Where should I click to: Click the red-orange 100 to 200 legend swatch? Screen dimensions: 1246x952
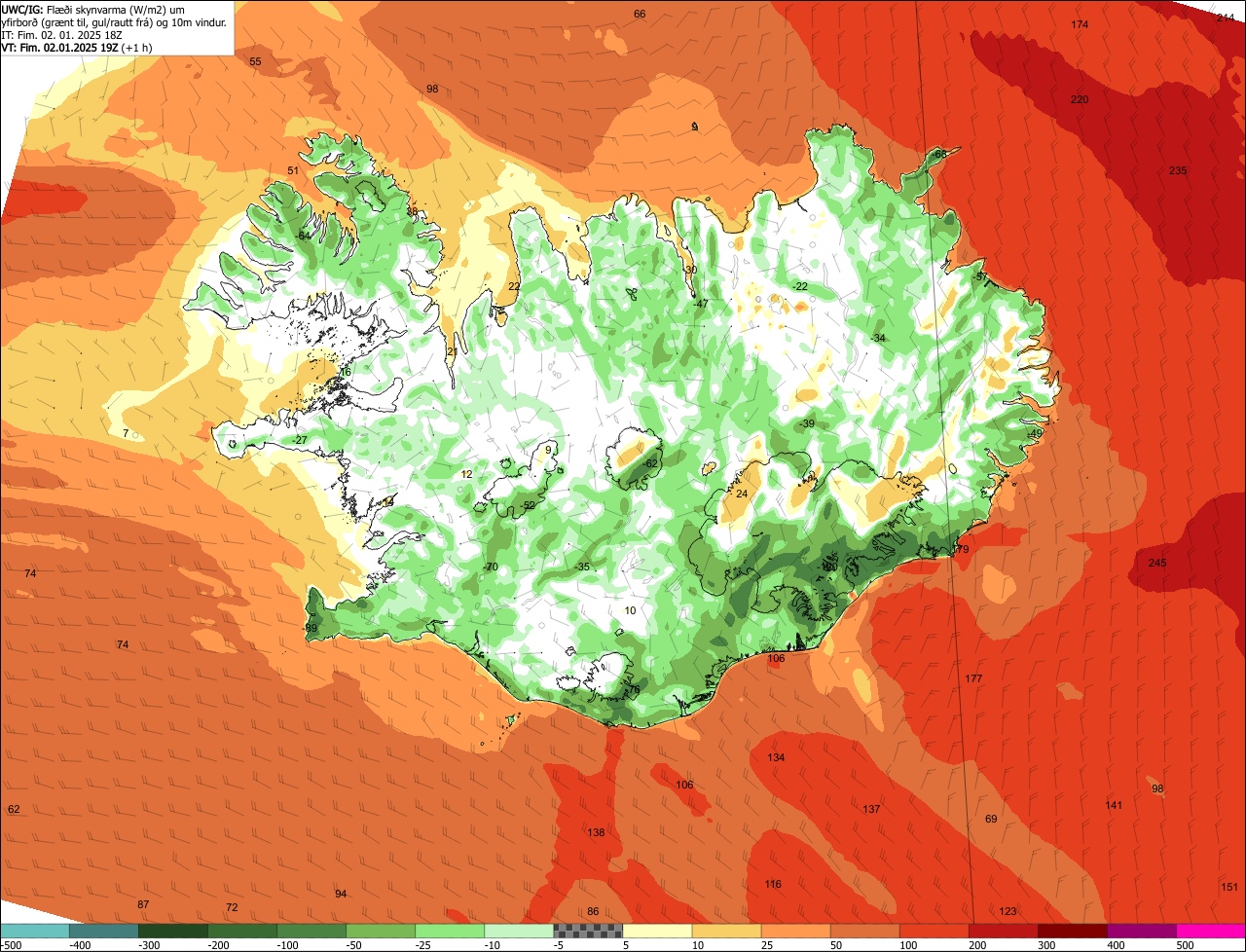(x=934, y=931)
